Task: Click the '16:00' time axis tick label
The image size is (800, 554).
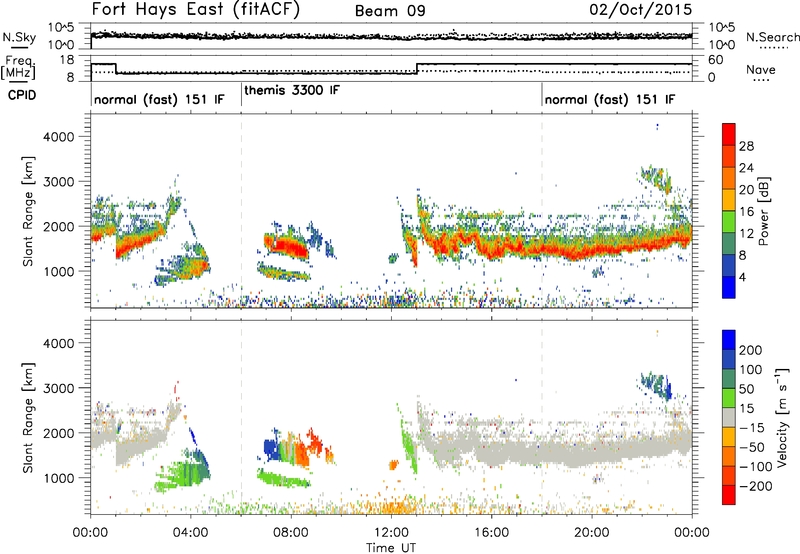Action: click(491, 533)
